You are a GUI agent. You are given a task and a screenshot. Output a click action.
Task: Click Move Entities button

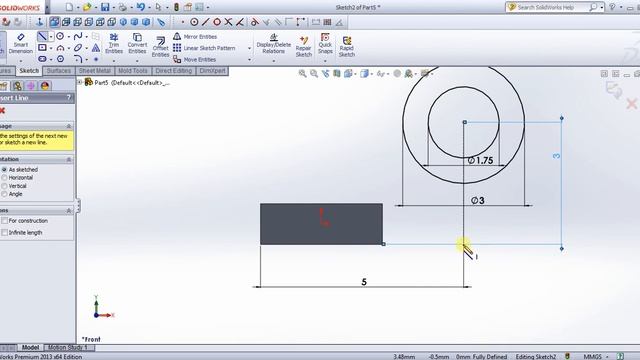tap(194, 59)
